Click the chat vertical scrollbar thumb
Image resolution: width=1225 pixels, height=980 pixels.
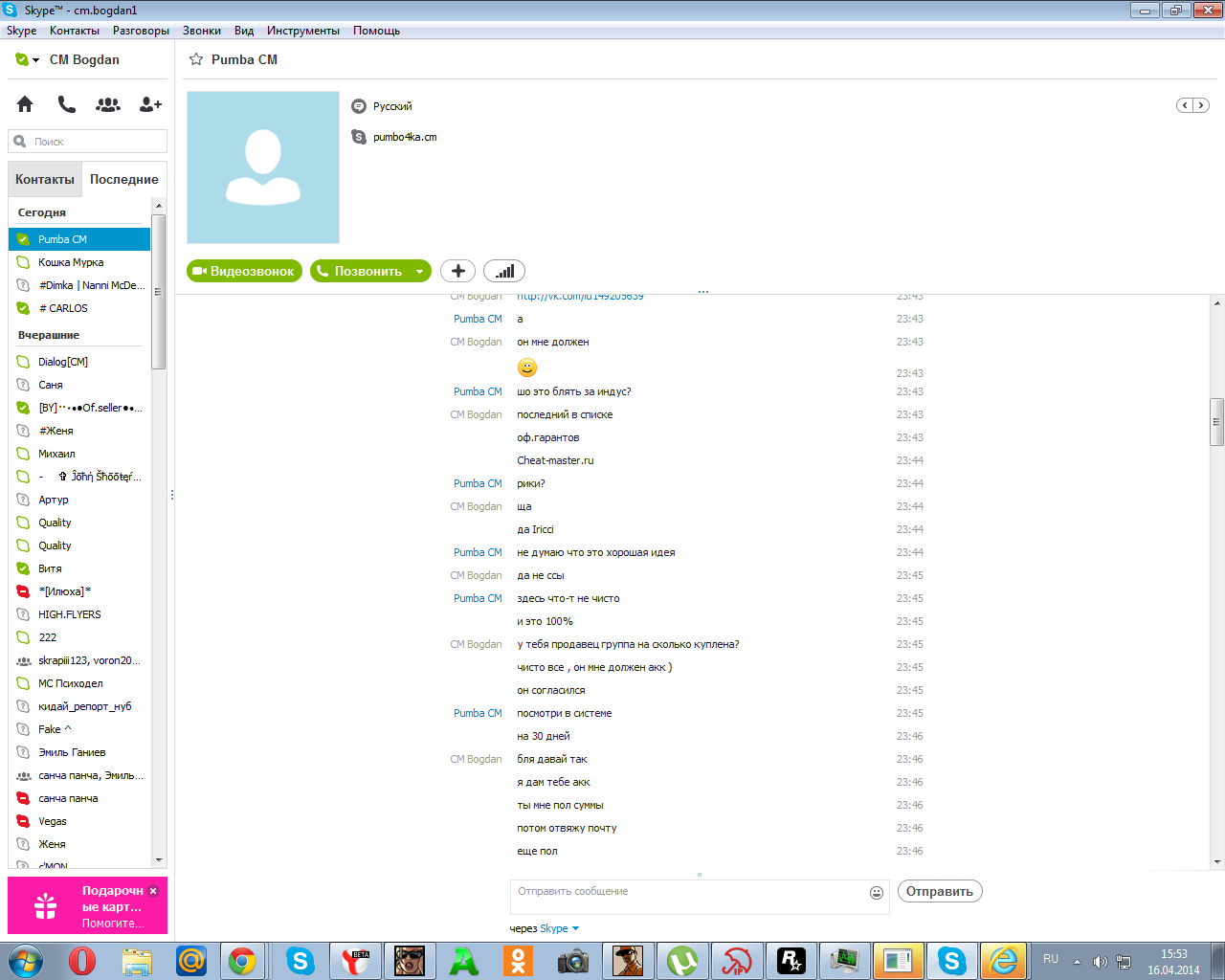click(1217, 422)
